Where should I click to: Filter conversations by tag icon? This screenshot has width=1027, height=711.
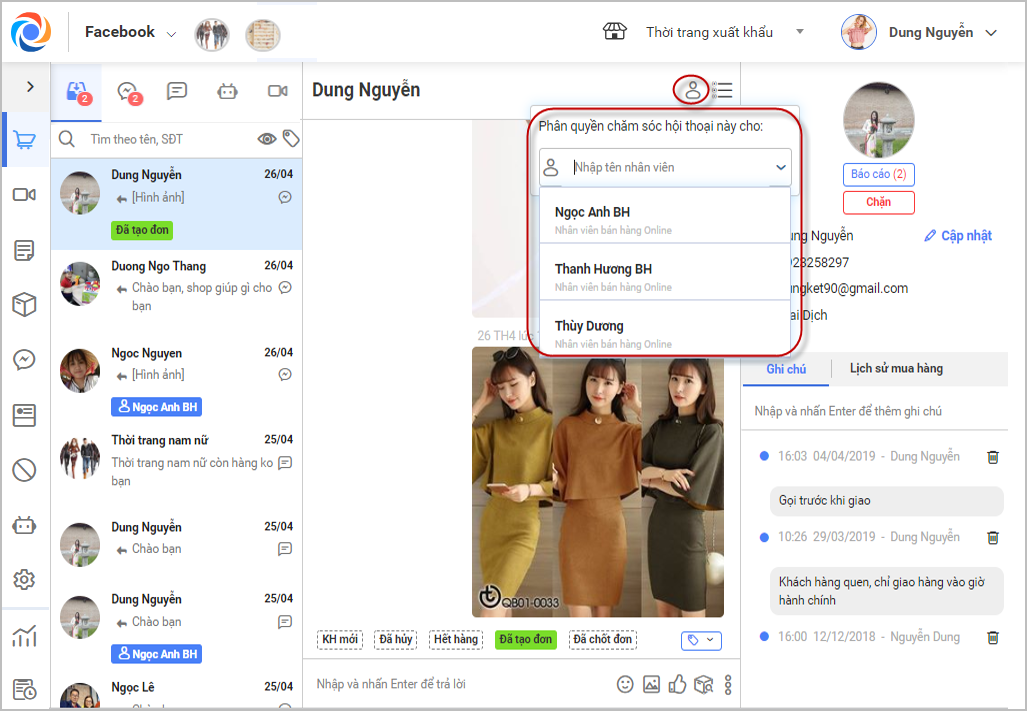(x=291, y=138)
